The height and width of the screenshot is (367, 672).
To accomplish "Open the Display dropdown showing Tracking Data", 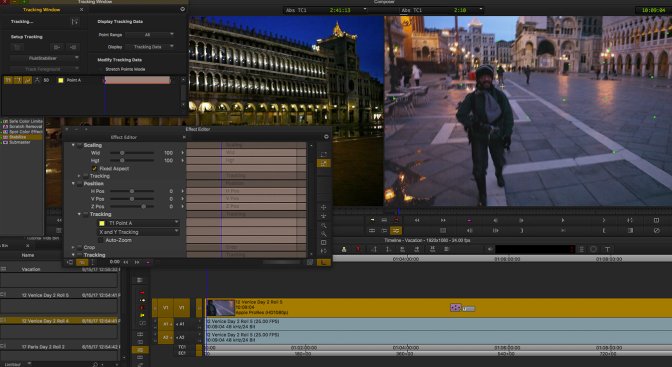I will (x=150, y=47).
